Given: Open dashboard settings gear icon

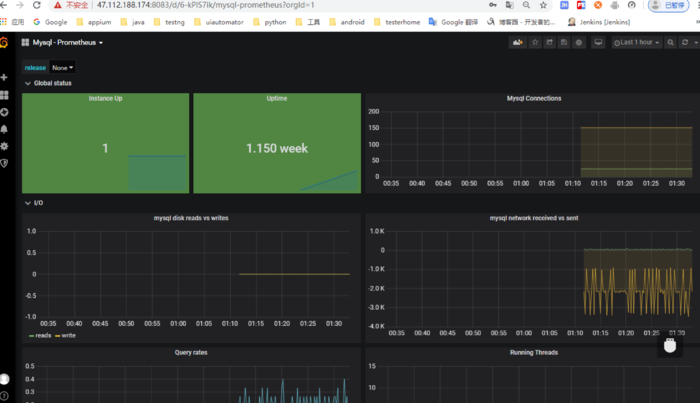Looking at the screenshot, I should pos(579,42).
